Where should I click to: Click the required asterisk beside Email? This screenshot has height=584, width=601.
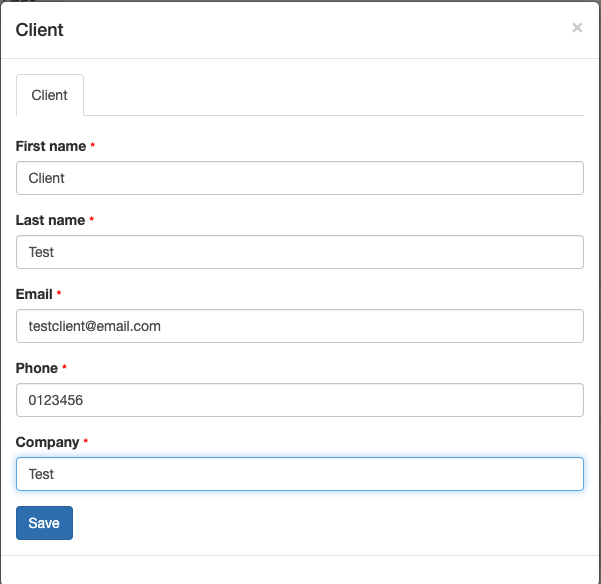point(59,294)
